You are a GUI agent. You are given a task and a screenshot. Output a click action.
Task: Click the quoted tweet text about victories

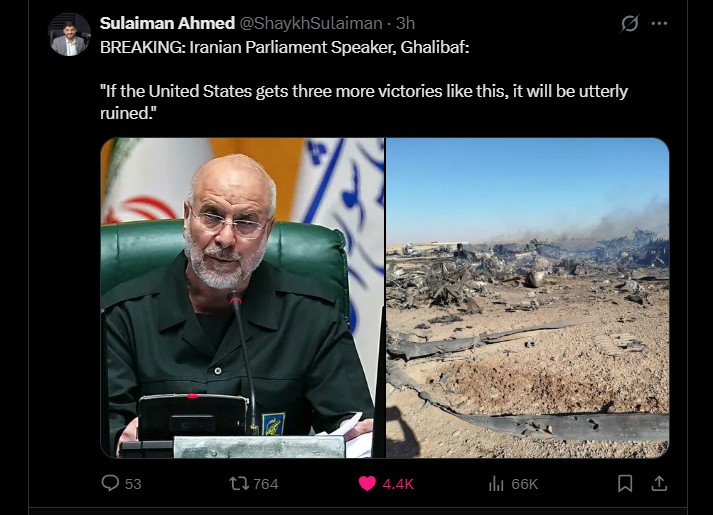(364, 102)
